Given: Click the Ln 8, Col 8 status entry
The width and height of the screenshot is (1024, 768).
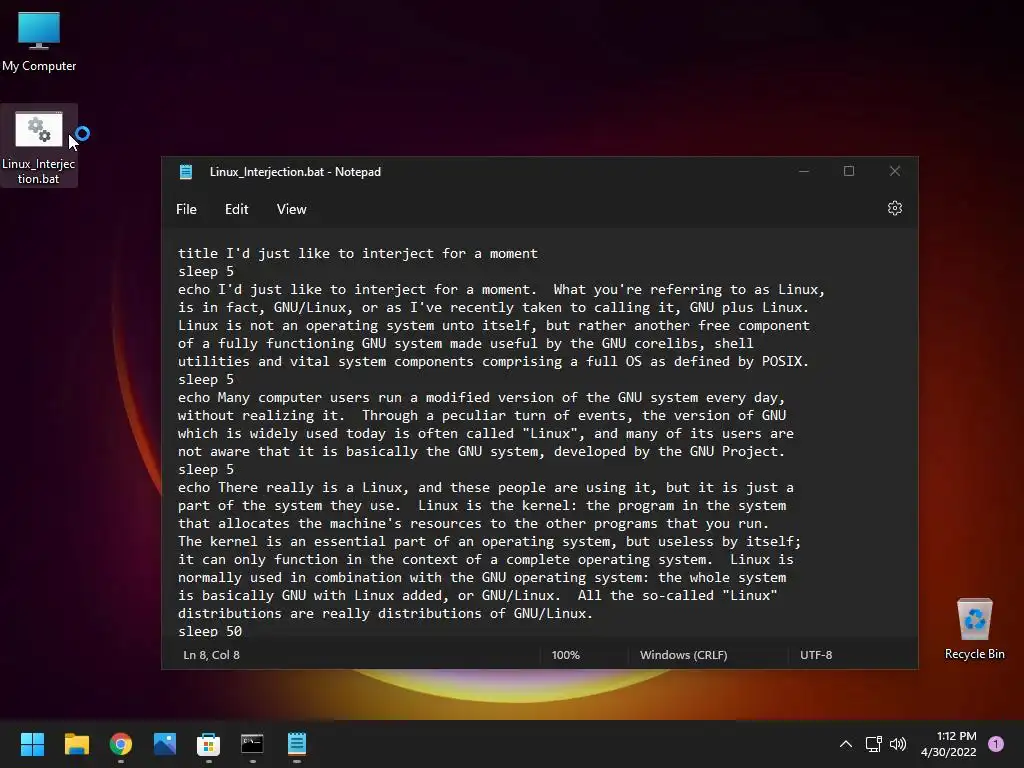Looking at the screenshot, I should pyautogui.click(x=212, y=655).
